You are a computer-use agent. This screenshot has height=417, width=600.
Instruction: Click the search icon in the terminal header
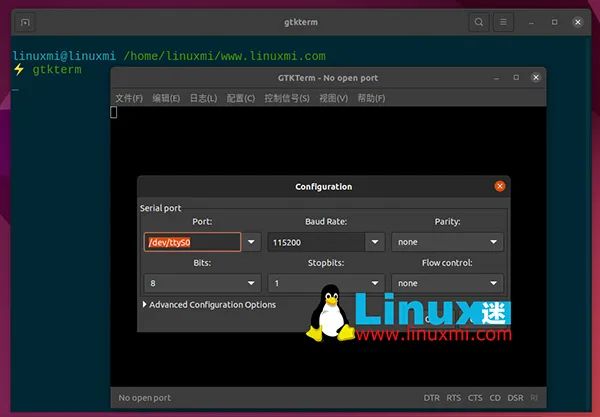[x=479, y=22]
